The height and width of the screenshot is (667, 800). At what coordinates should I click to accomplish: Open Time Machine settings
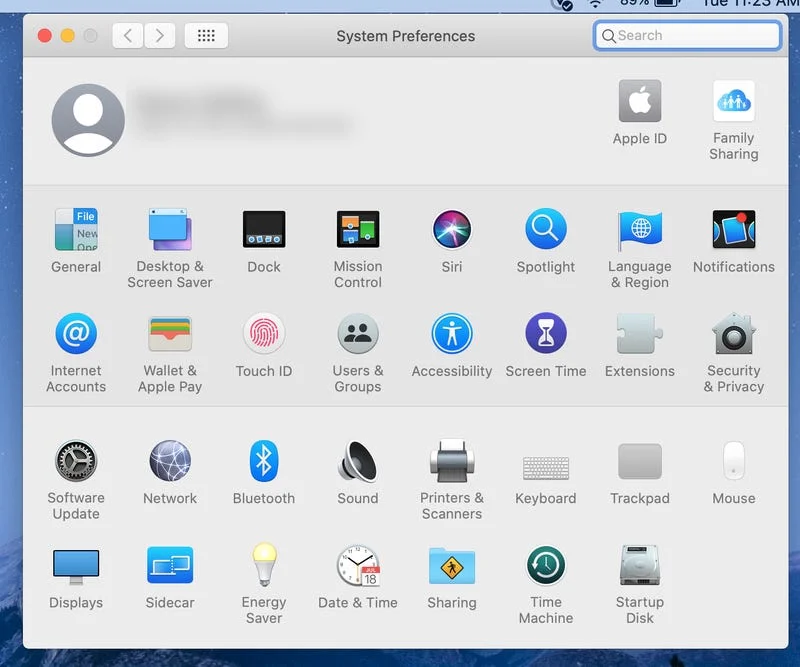pyautogui.click(x=546, y=566)
